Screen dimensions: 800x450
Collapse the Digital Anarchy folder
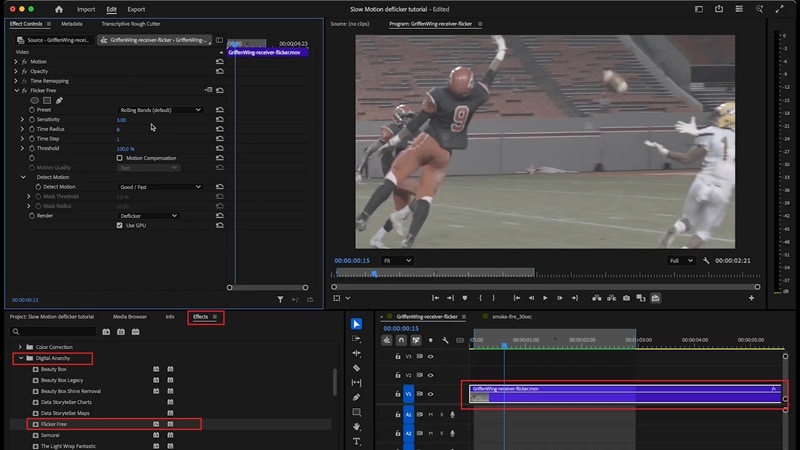(x=21, y=357)
